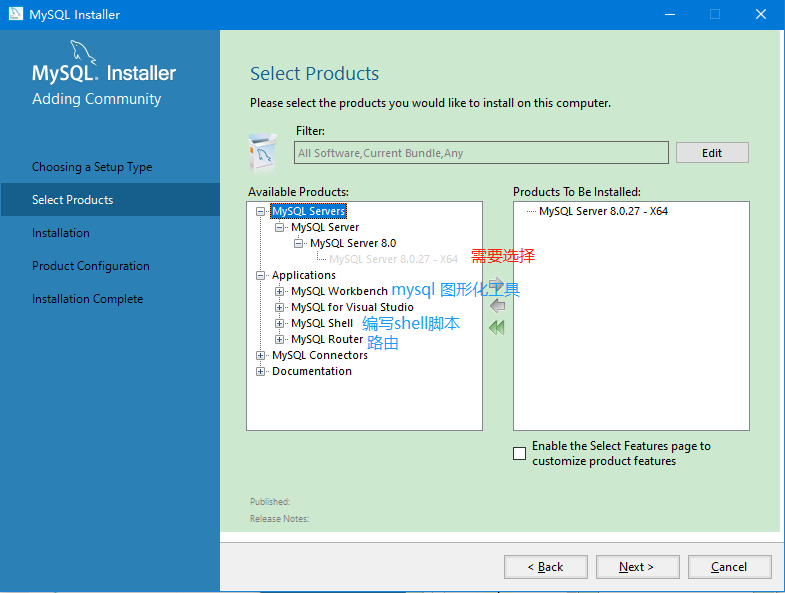Viewport: 785px width, 593px height.
Task: Select the MySQL for Visual Studio item
Action: 352,308
